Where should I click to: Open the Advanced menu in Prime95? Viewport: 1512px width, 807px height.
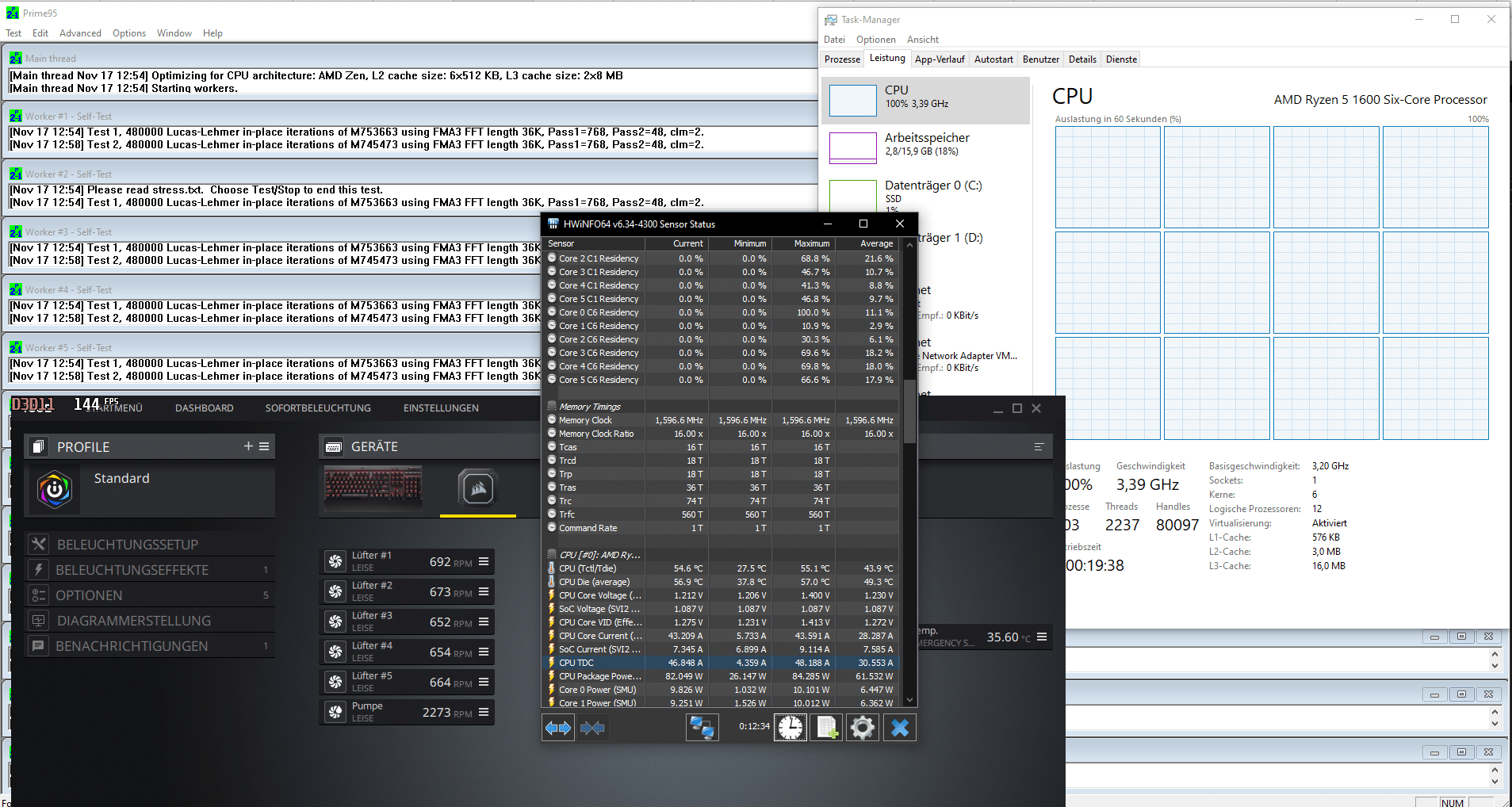(x=80, y=33)
